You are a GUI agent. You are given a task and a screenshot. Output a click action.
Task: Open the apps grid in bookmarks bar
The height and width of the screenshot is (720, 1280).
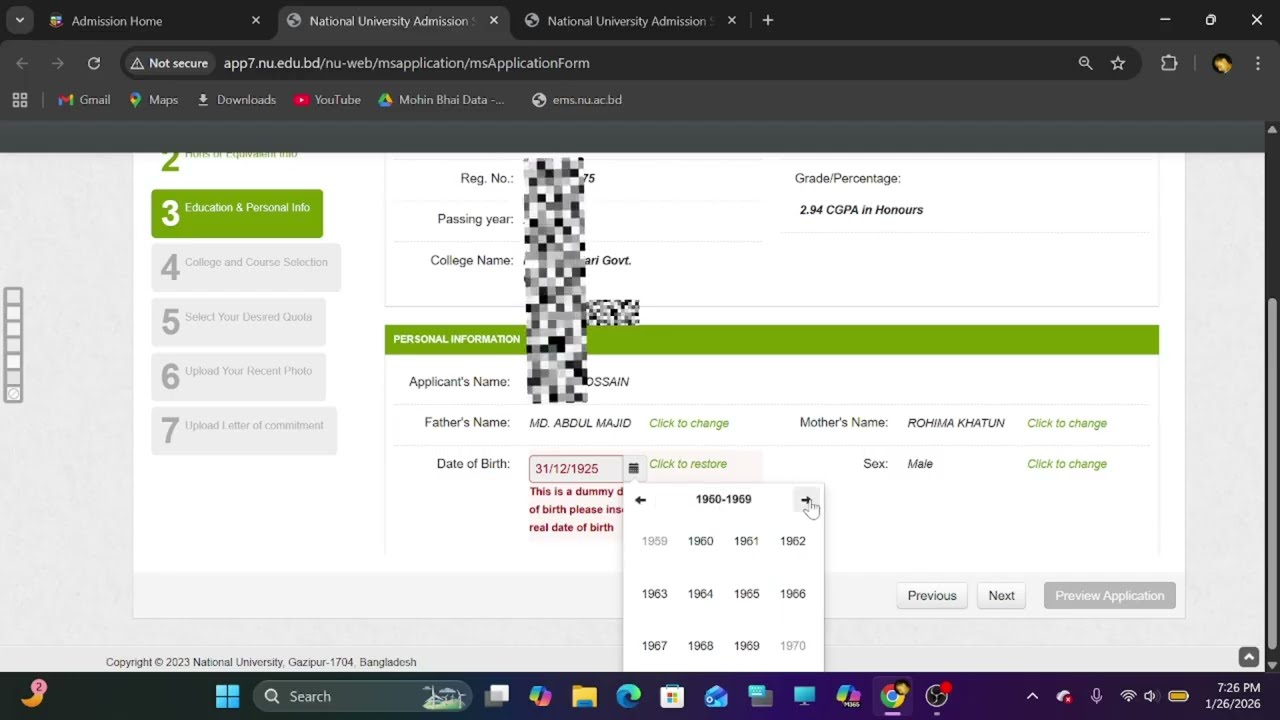pos(20,100)
